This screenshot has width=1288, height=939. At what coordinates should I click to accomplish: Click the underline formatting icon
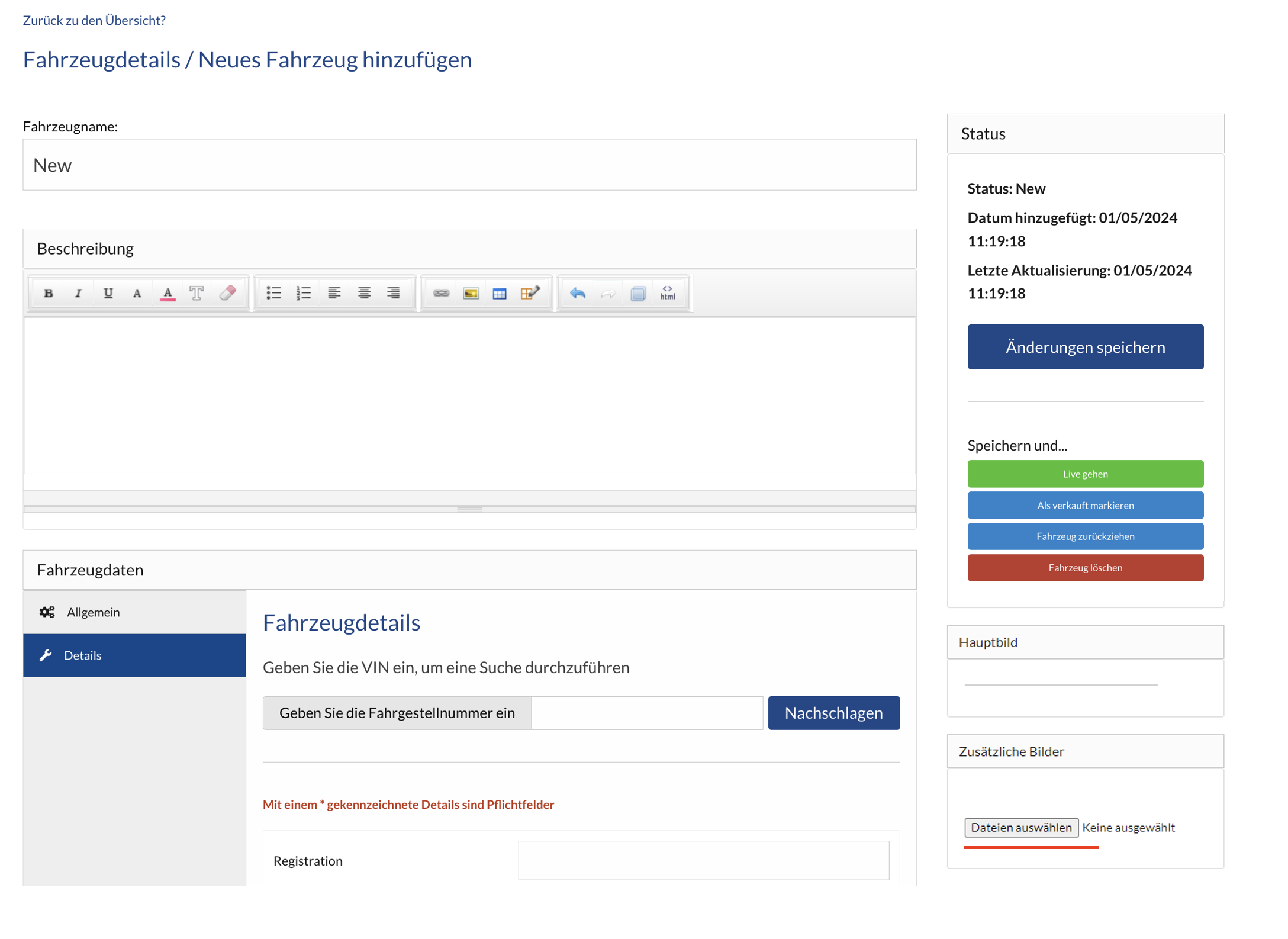click(108, 293)
